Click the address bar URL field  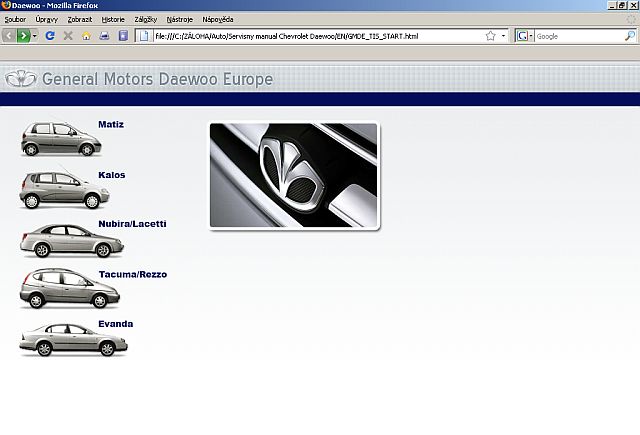tap(318, 36)
